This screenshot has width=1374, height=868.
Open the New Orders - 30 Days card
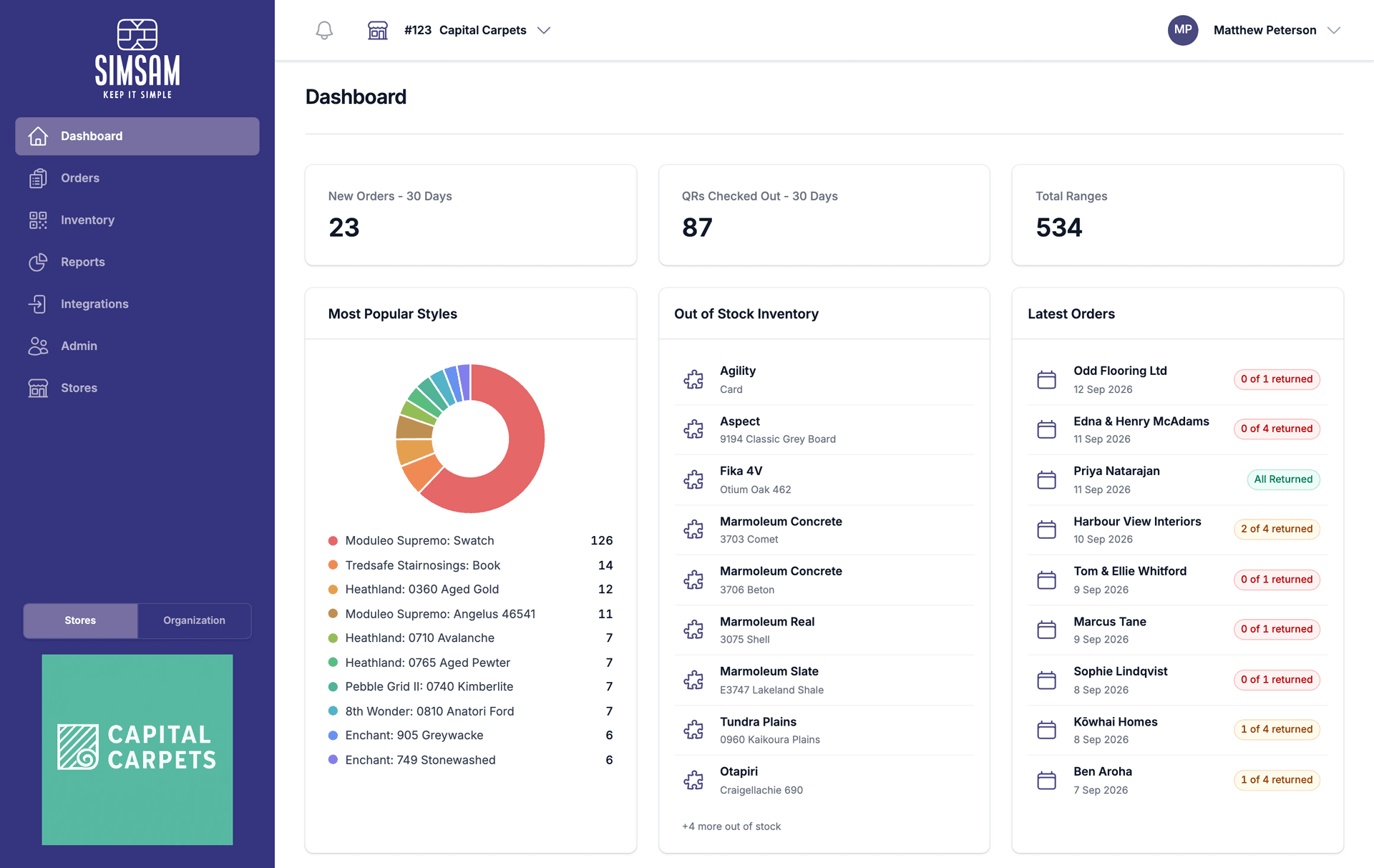[x=471, y=215]
